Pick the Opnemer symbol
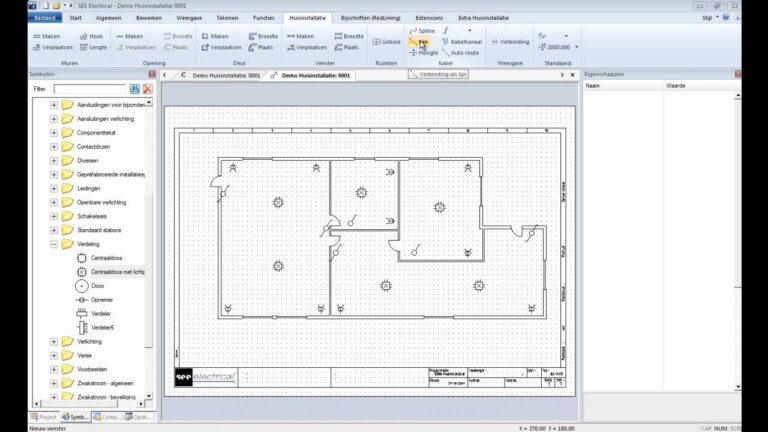Image resolution: width=768 pixels, height=432 pixels. click(94, 300)
